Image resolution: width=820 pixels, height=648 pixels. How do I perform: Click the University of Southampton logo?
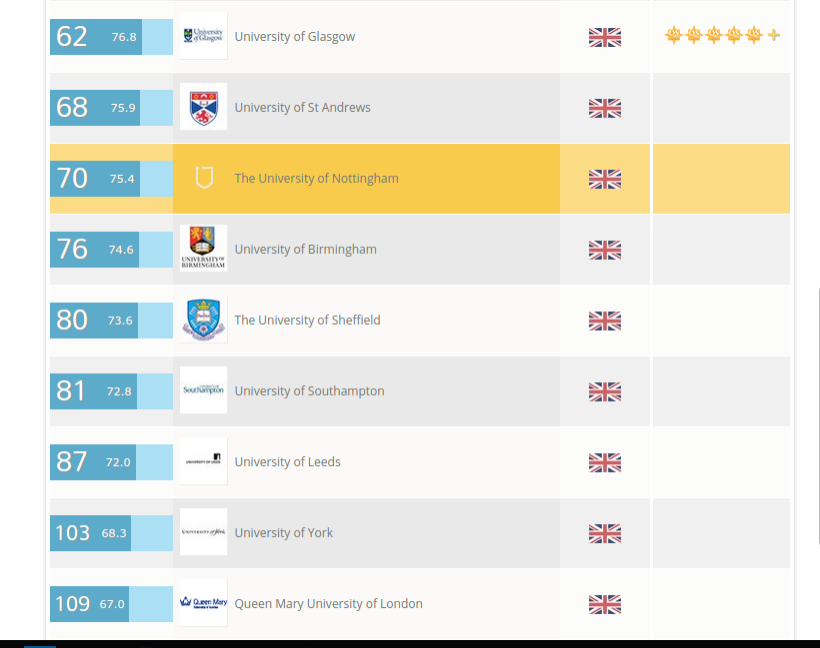pyautogui.click(x=203, y=390)
